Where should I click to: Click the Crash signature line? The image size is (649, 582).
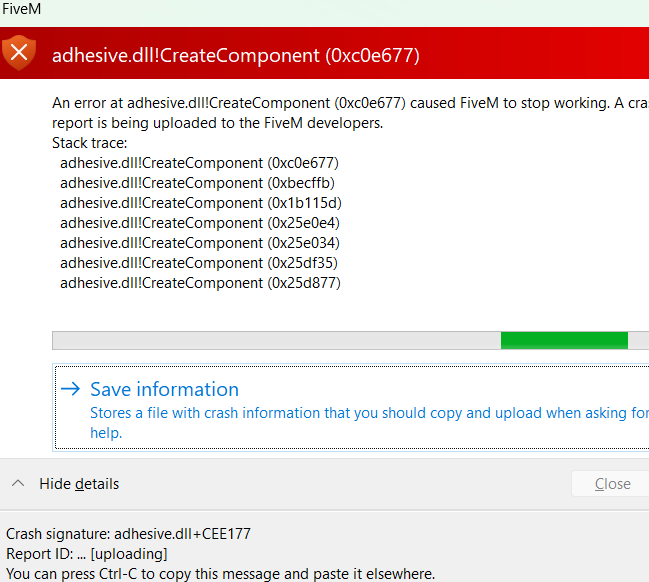[128, 534]
